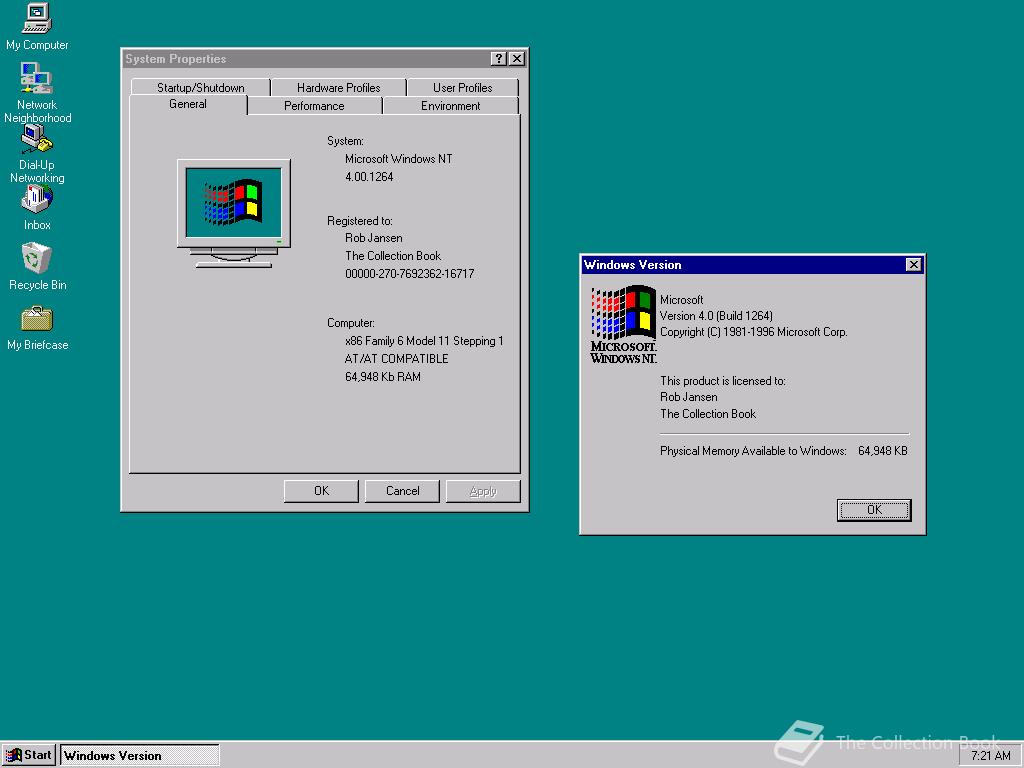
Task: Select the Recycle Bin icon
Action: [37, 259]
